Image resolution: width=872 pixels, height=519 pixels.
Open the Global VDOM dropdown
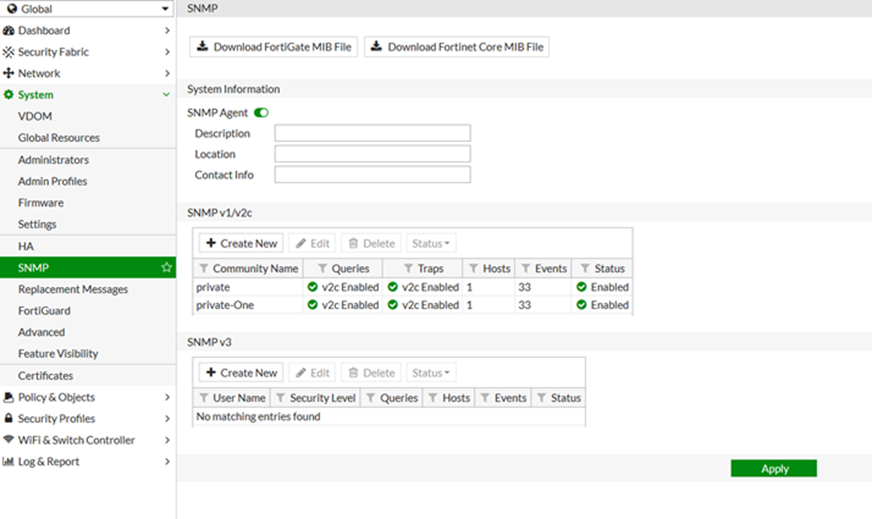click(87, 9)
